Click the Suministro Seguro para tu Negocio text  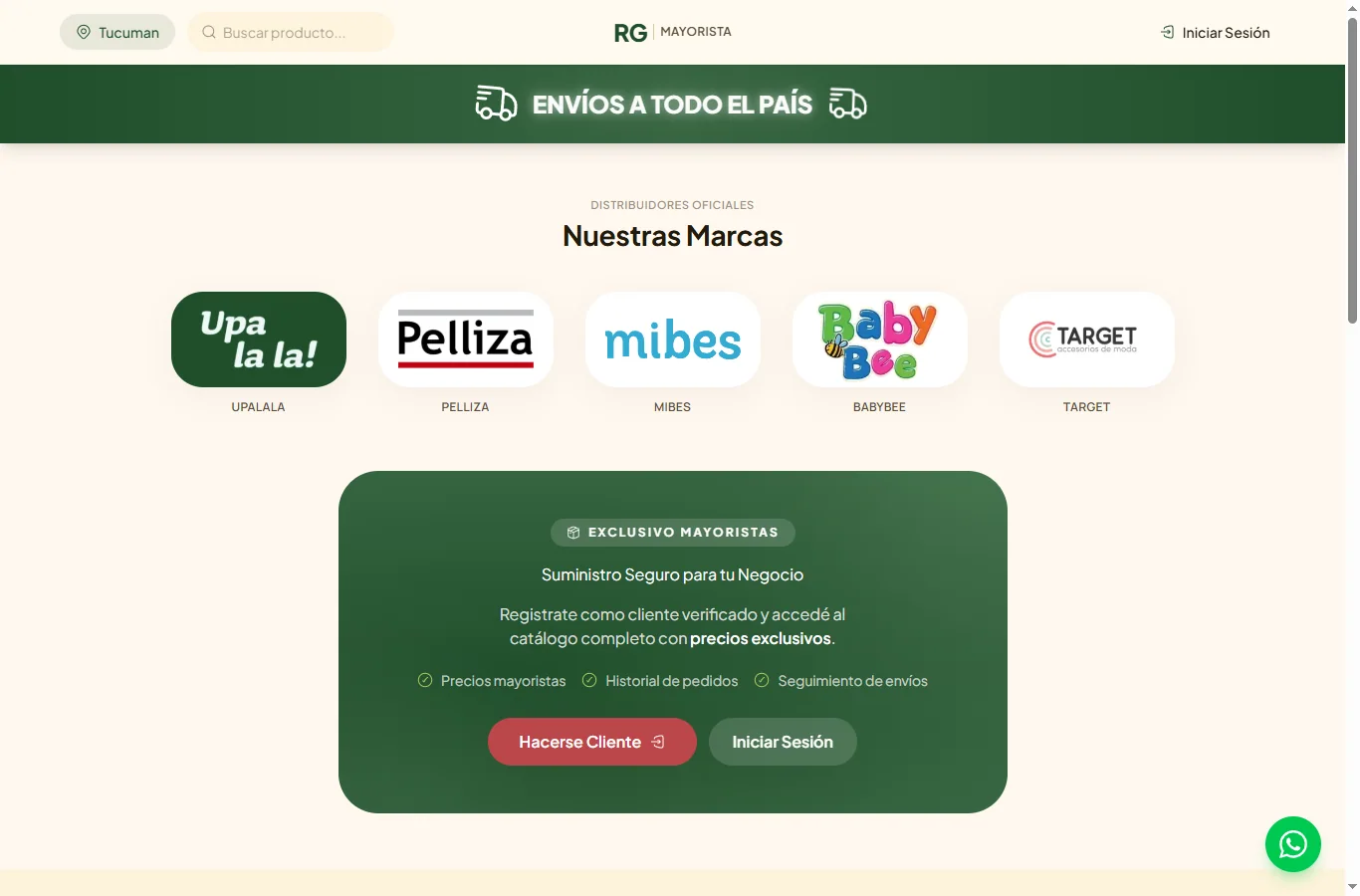pos(673,574)
